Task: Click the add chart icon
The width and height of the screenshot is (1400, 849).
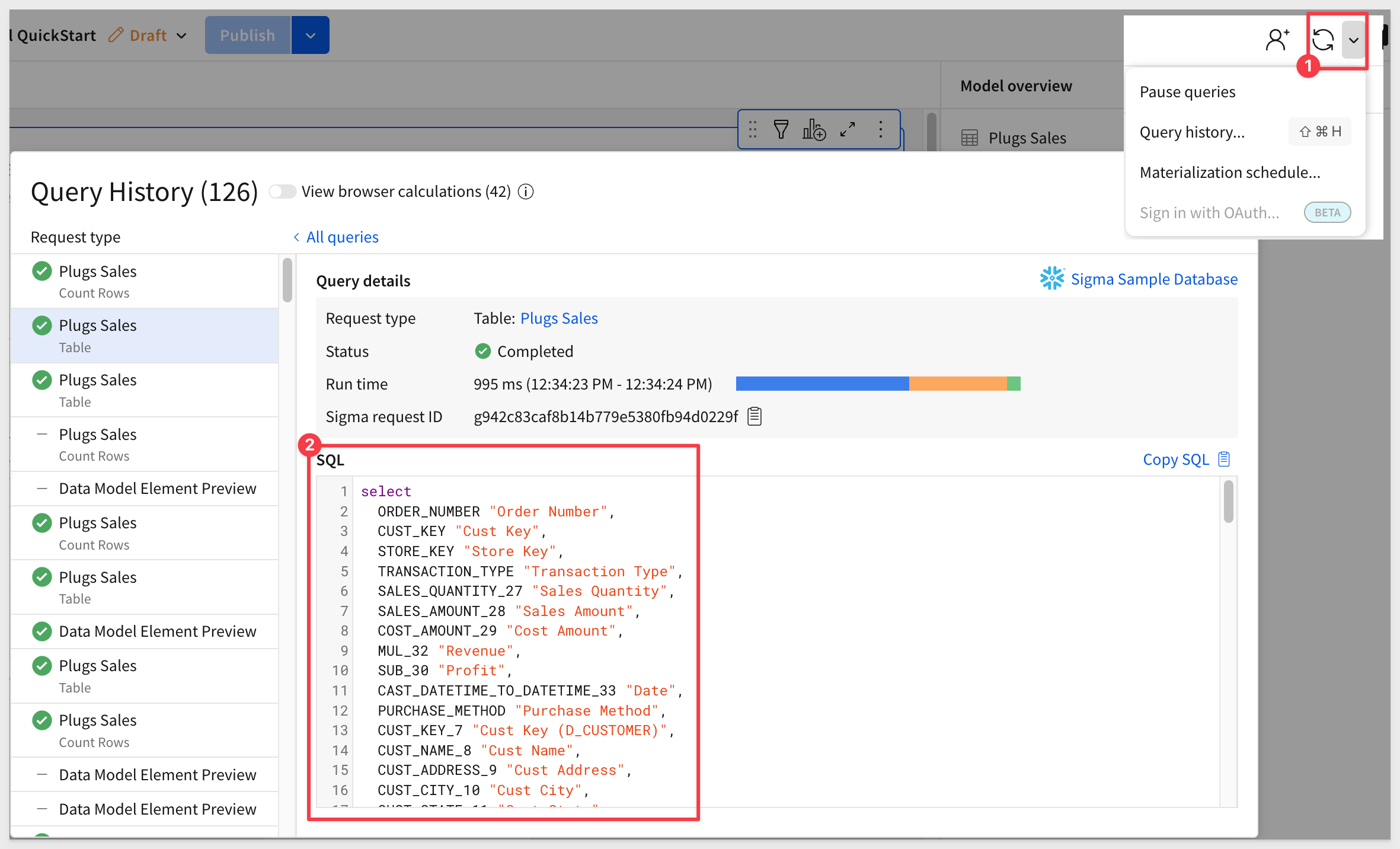Action: point(814,129)
